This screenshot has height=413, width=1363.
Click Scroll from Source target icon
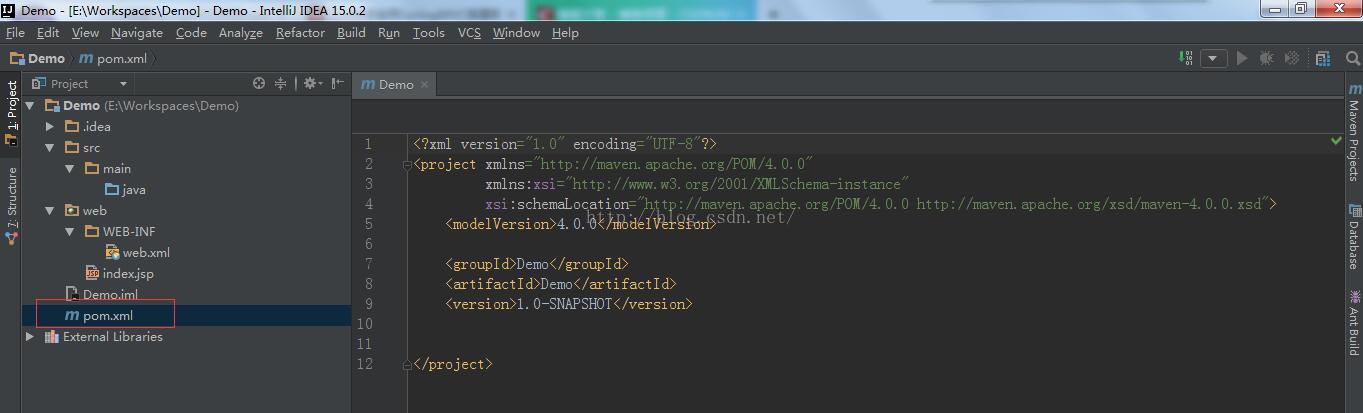click(259, 83)
